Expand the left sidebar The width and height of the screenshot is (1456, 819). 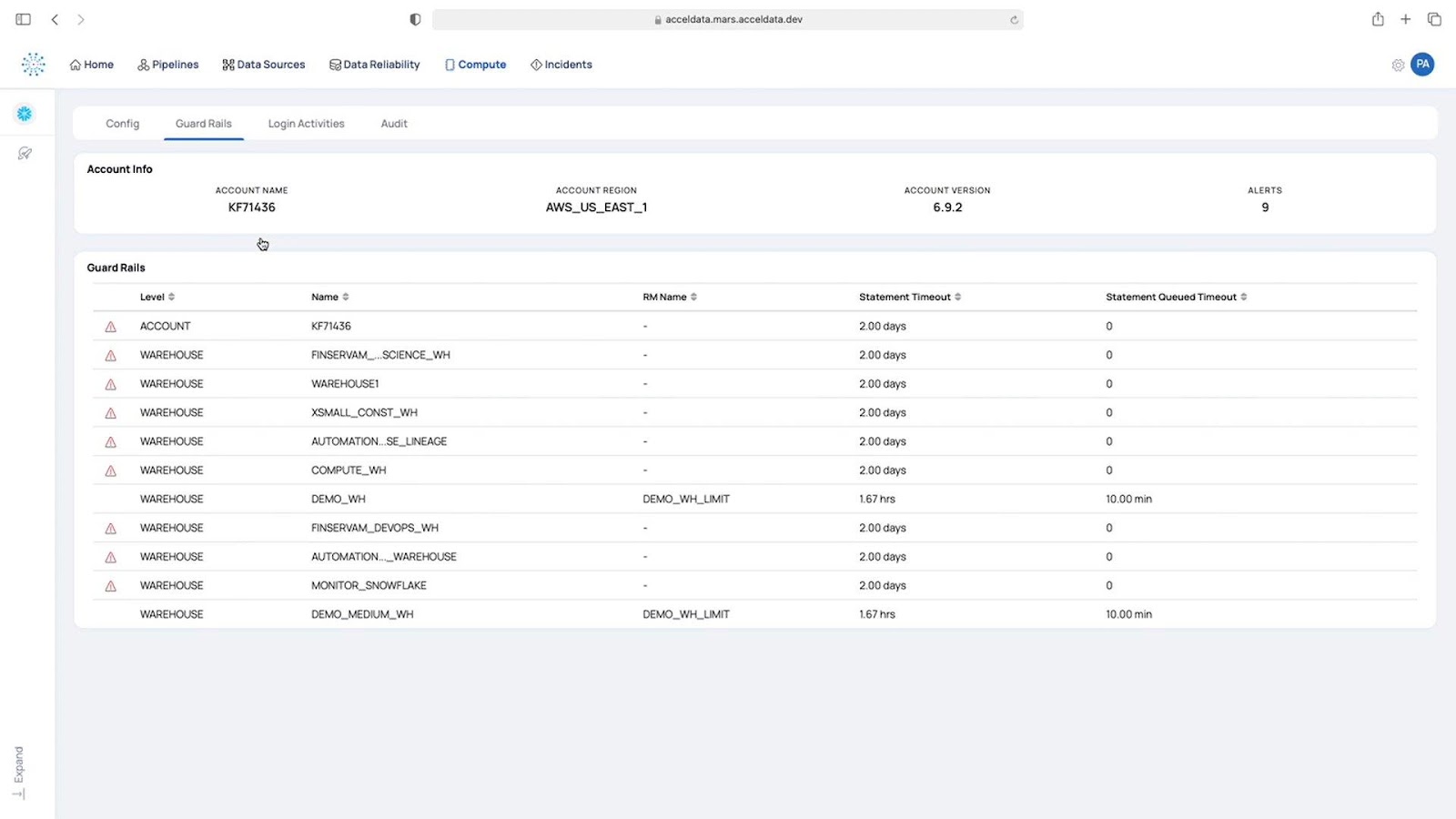pyautogui.click(x=19, y=773)
